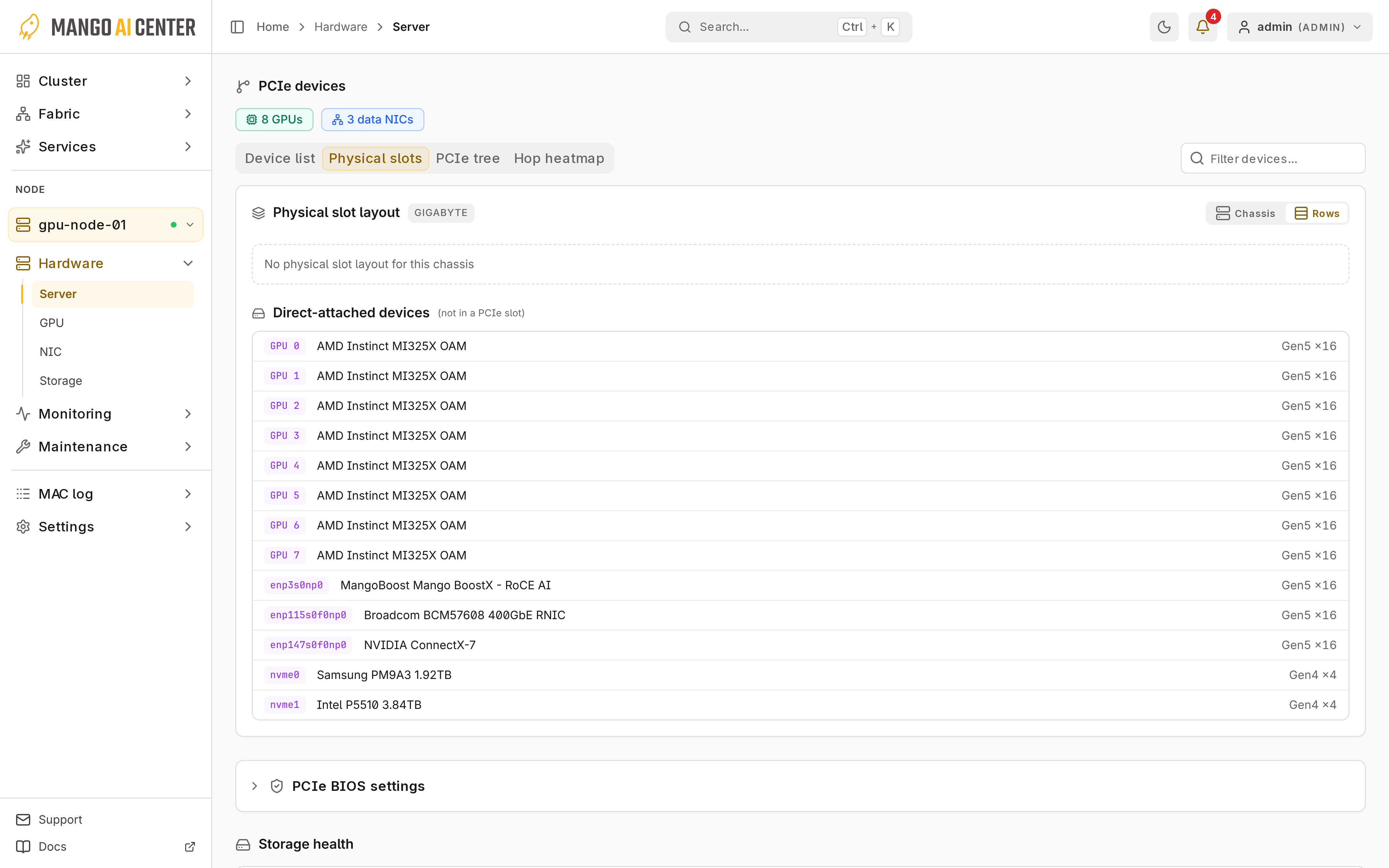Focus the global Search box

[789, 27]
